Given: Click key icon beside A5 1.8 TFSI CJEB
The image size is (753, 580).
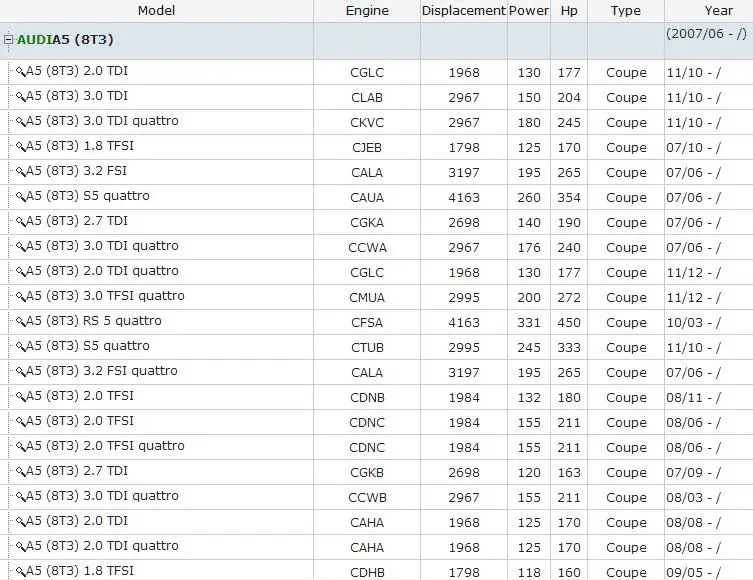Looking at the screenshot, I should 20,147.
